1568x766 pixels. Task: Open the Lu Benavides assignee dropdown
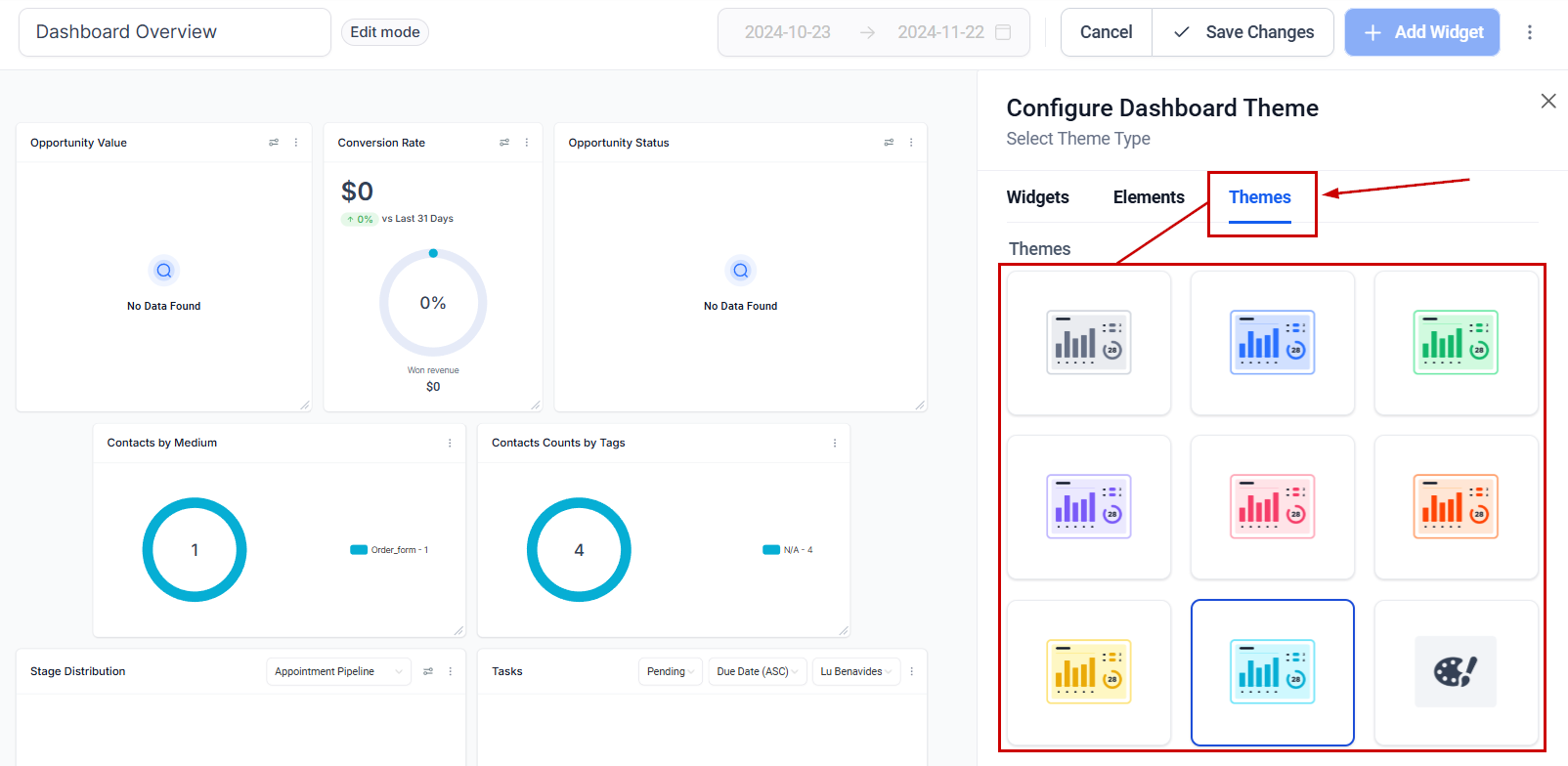[856, 671]
